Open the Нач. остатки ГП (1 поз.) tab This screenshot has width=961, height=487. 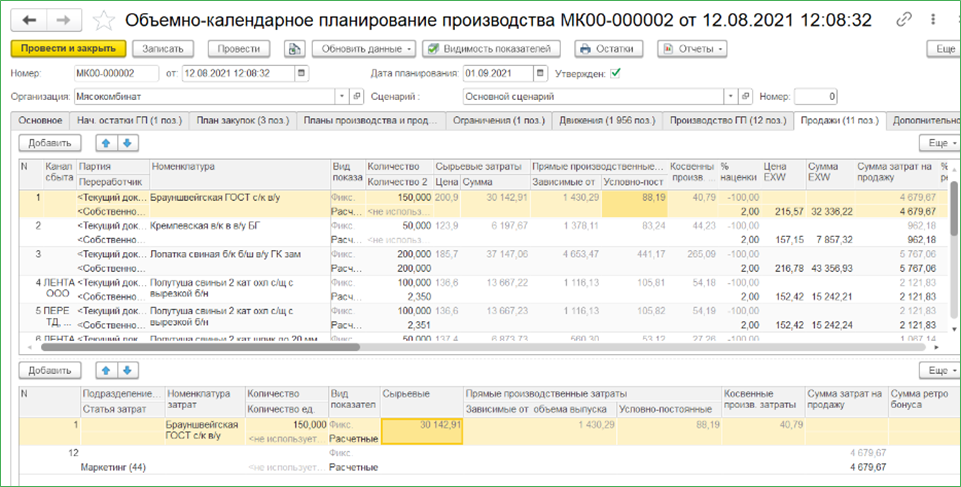pos(129,121)
